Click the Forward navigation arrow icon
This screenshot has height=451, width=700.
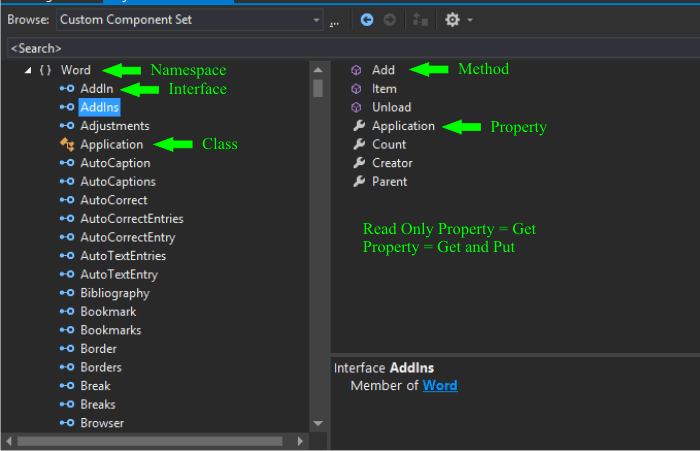pos(390,20)
